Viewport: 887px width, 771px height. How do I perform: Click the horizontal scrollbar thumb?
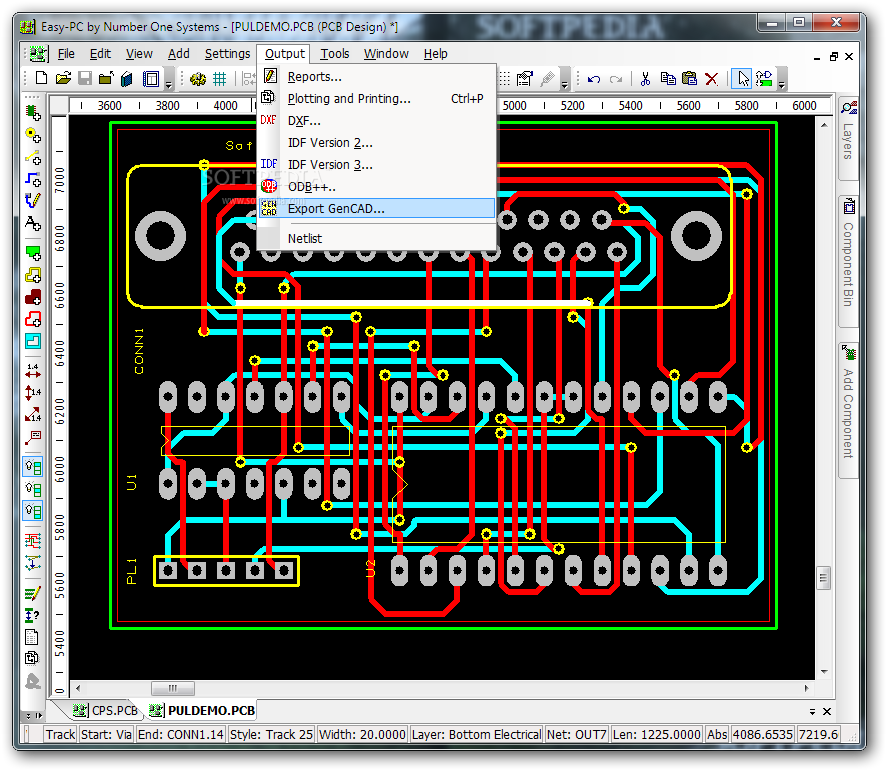(x=173, y=688)
